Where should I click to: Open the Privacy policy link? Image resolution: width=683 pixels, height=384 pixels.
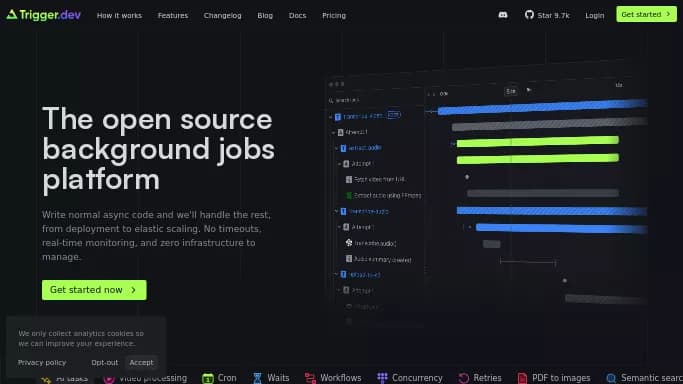click(x=42, y=362)
